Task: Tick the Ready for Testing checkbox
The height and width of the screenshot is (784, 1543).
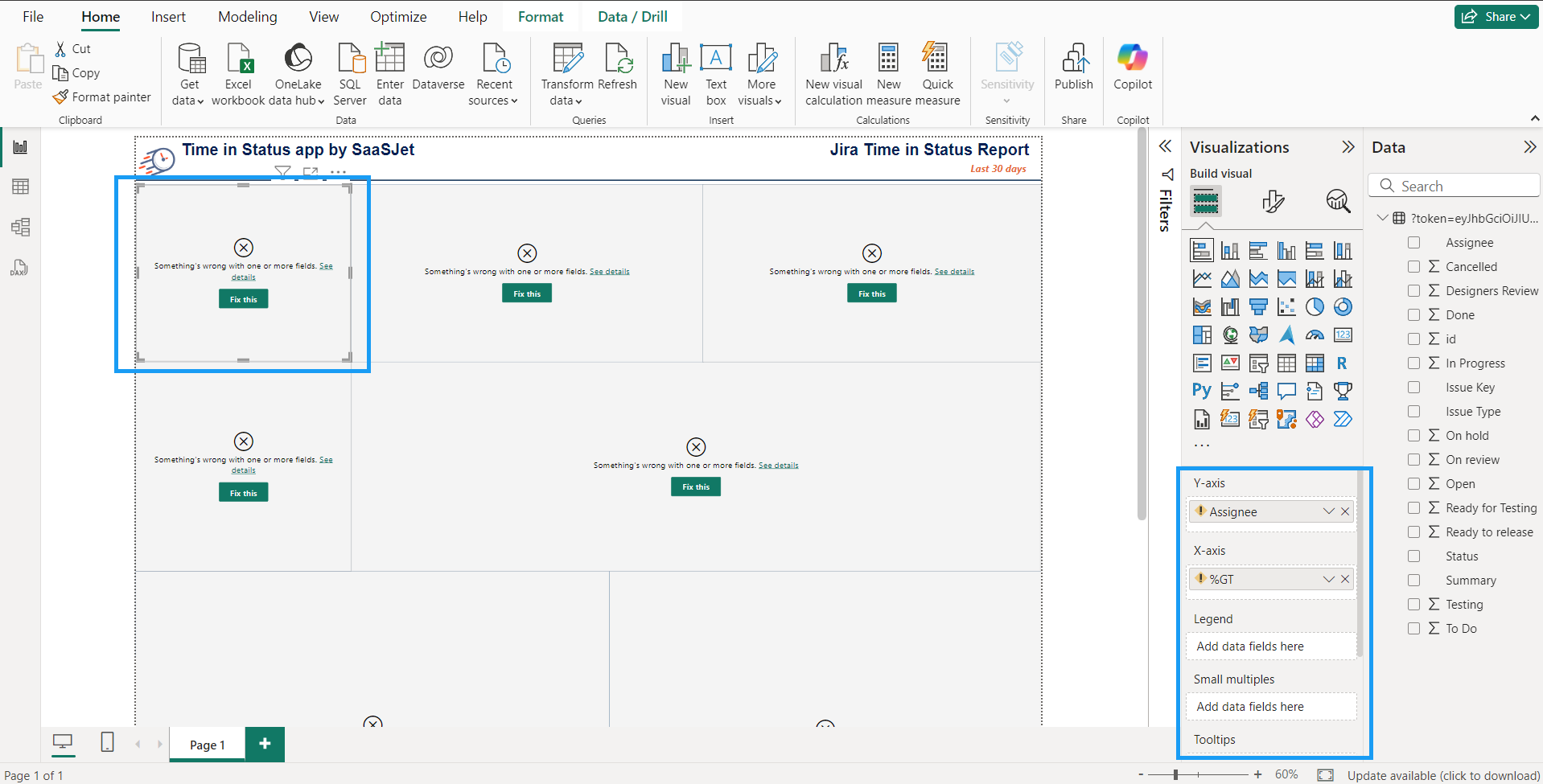Action: pyautogui.click(x=1413, y=507)
